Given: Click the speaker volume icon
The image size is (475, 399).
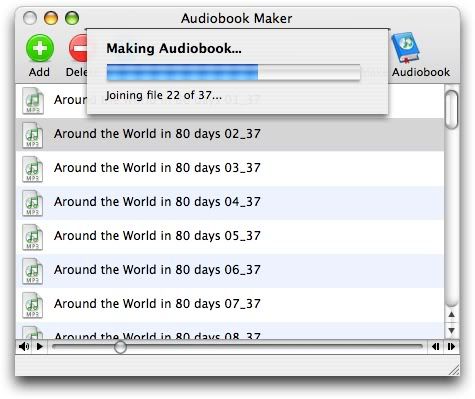Looking at the screenshot, I should 24,347.
